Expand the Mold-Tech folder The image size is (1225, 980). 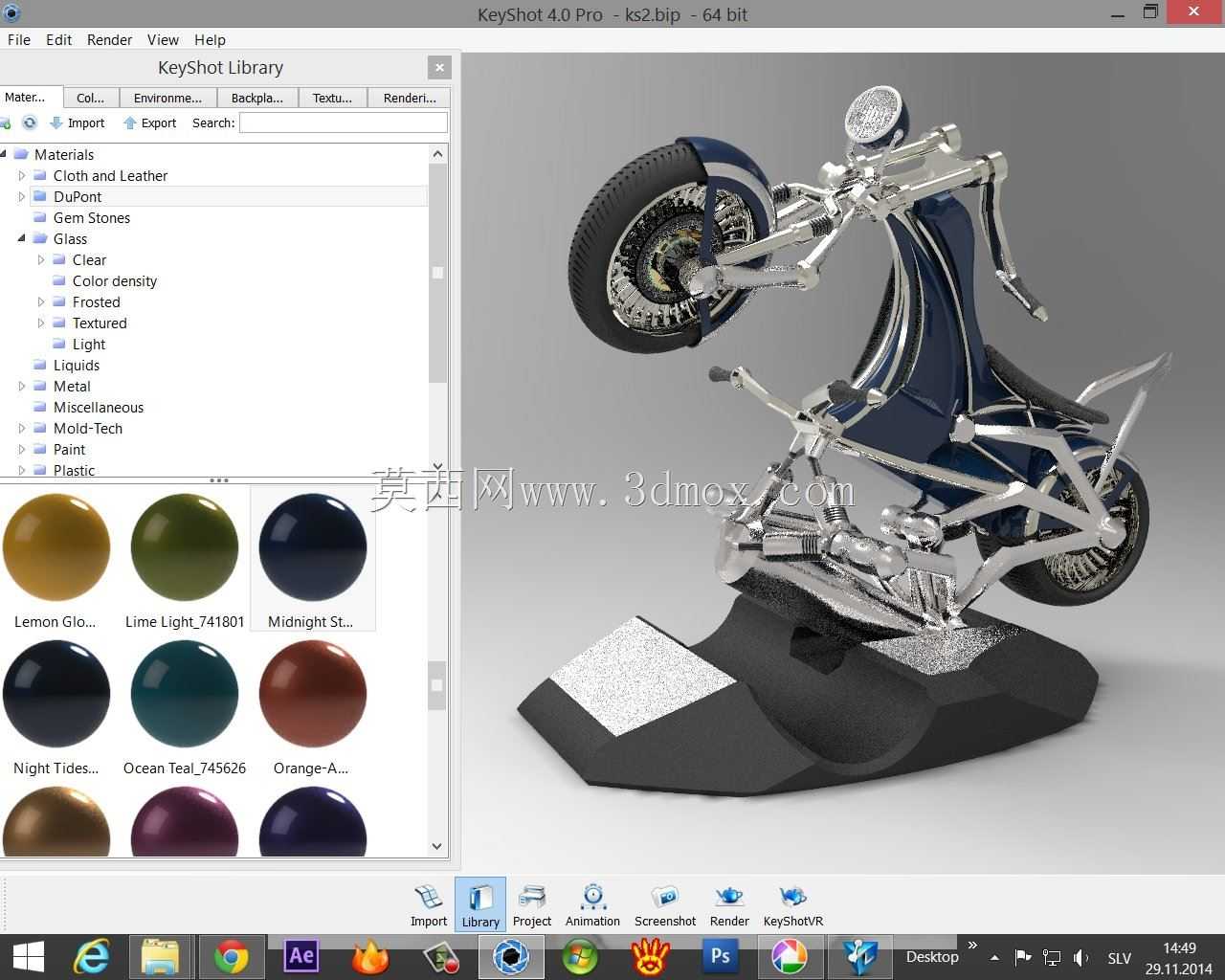21,428
